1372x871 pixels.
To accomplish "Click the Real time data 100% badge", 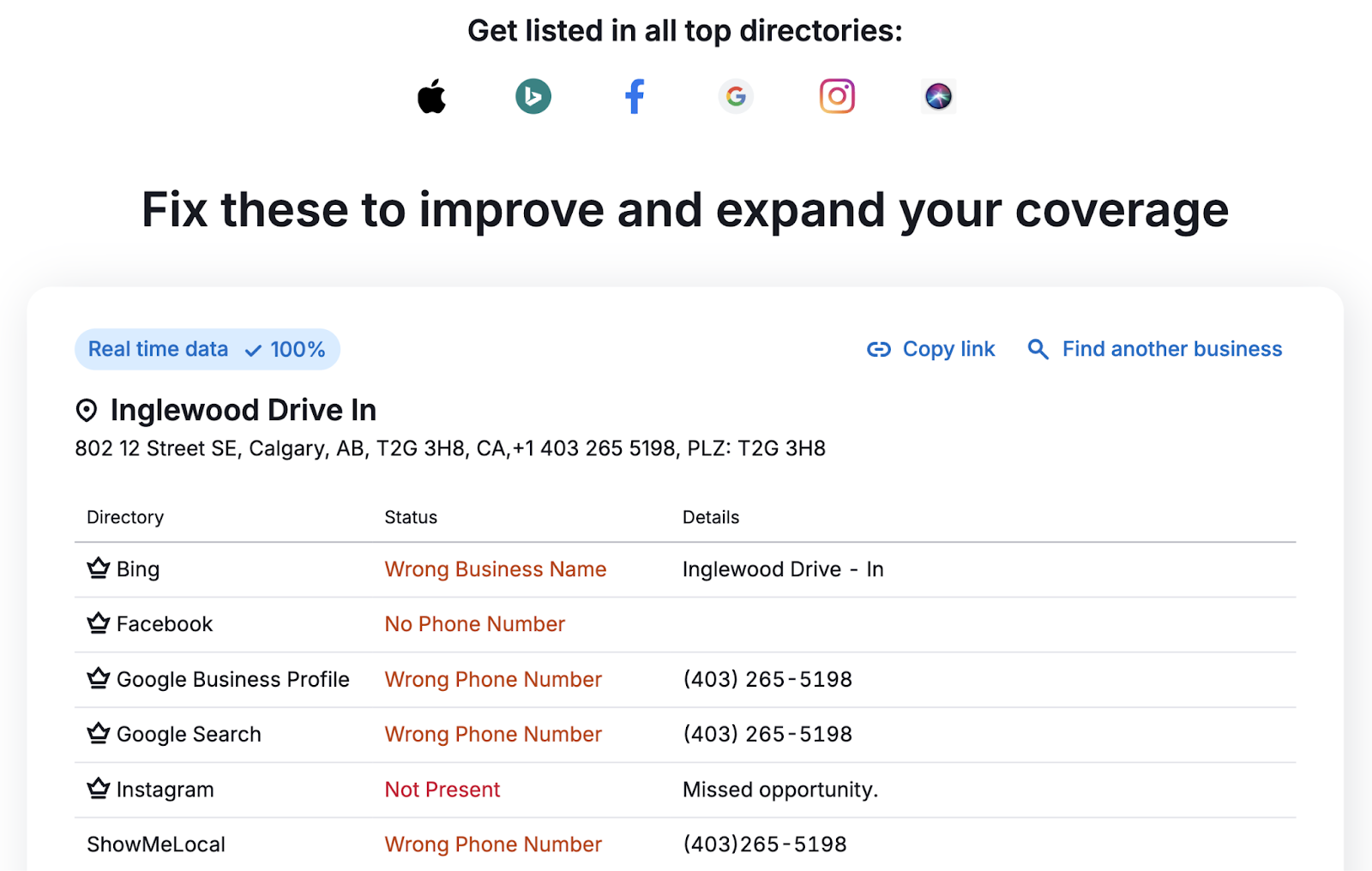I will tap(207, 349).
